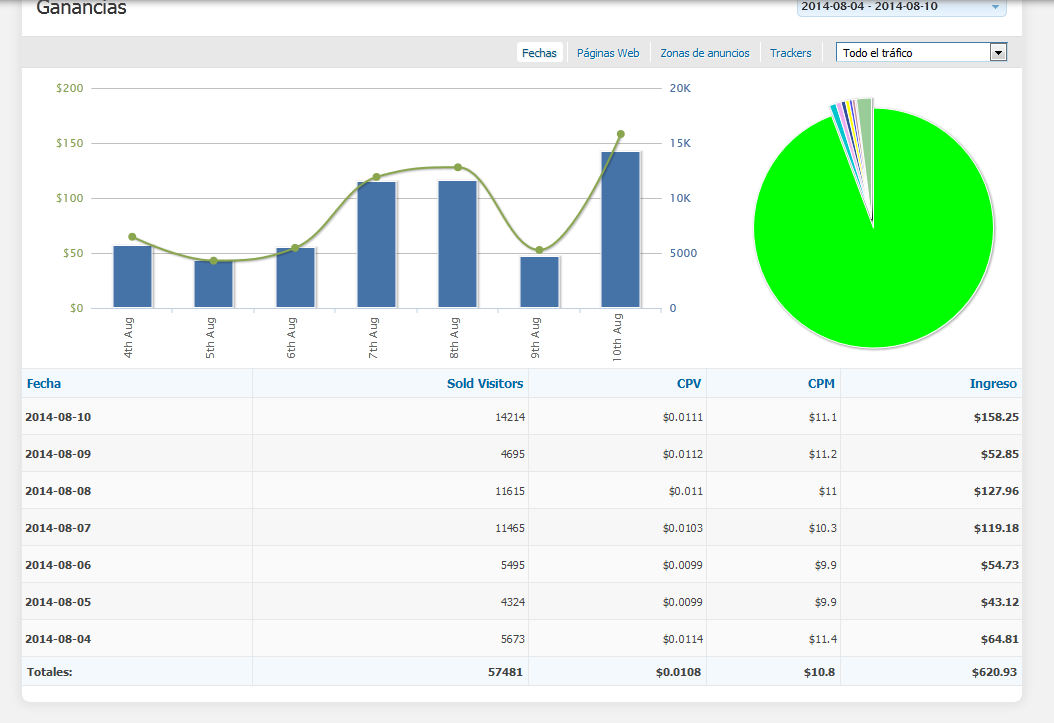Select the 2014-08-10 table row date
The height and width of the screenshot is (723, 1054).
[58, 417]
